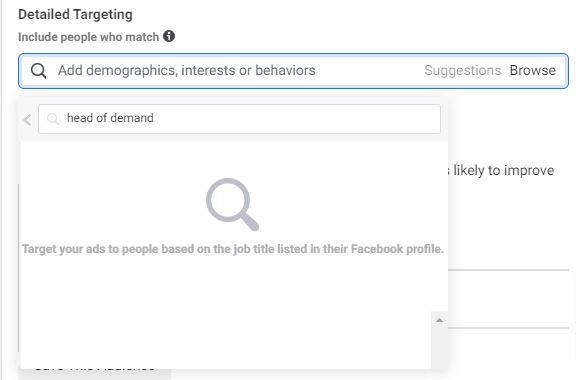Go back using the left chevron in dropdown
This screenshot has width=576, height=380.
coord(27,119)
